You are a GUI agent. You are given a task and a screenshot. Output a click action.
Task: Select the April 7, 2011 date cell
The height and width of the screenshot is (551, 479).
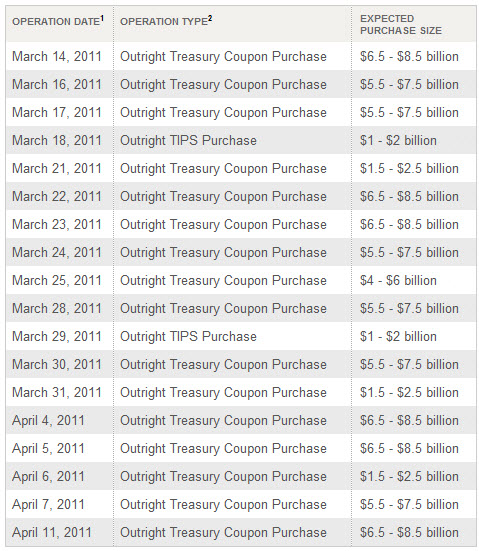(x=48, y=504)
